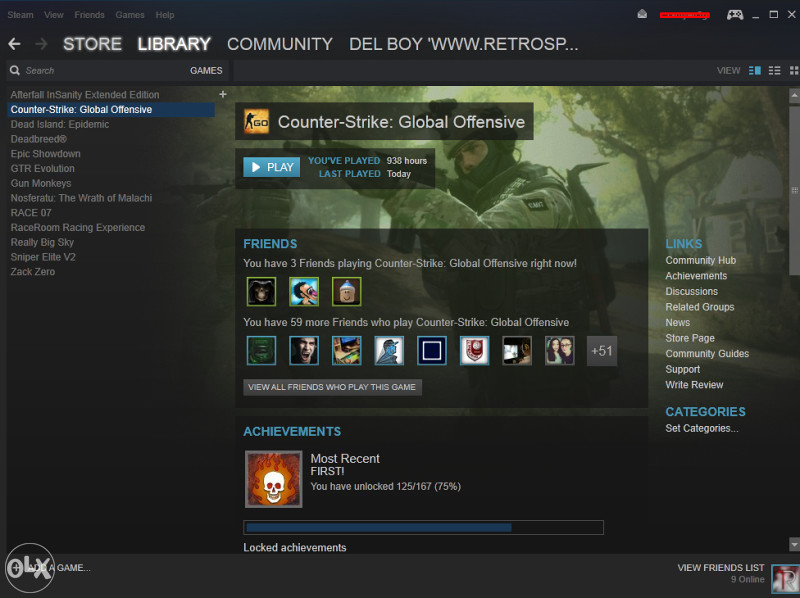Switch to grid view layout icon
This screenshot has height=598, width=800.
tap(794, 70)
